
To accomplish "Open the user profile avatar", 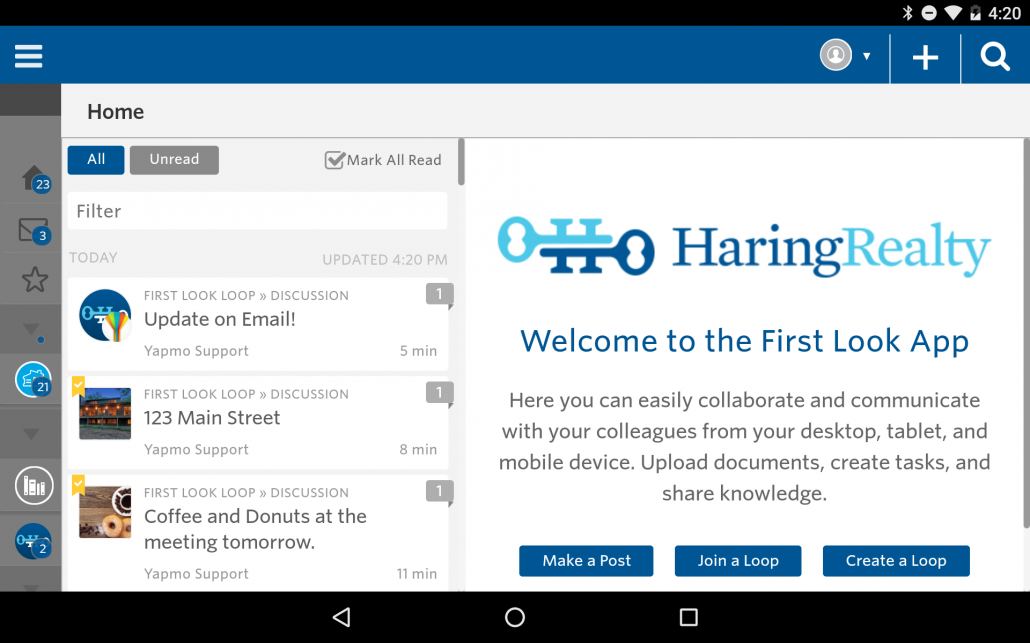I will pyautogui.click(x=836, y=55).
